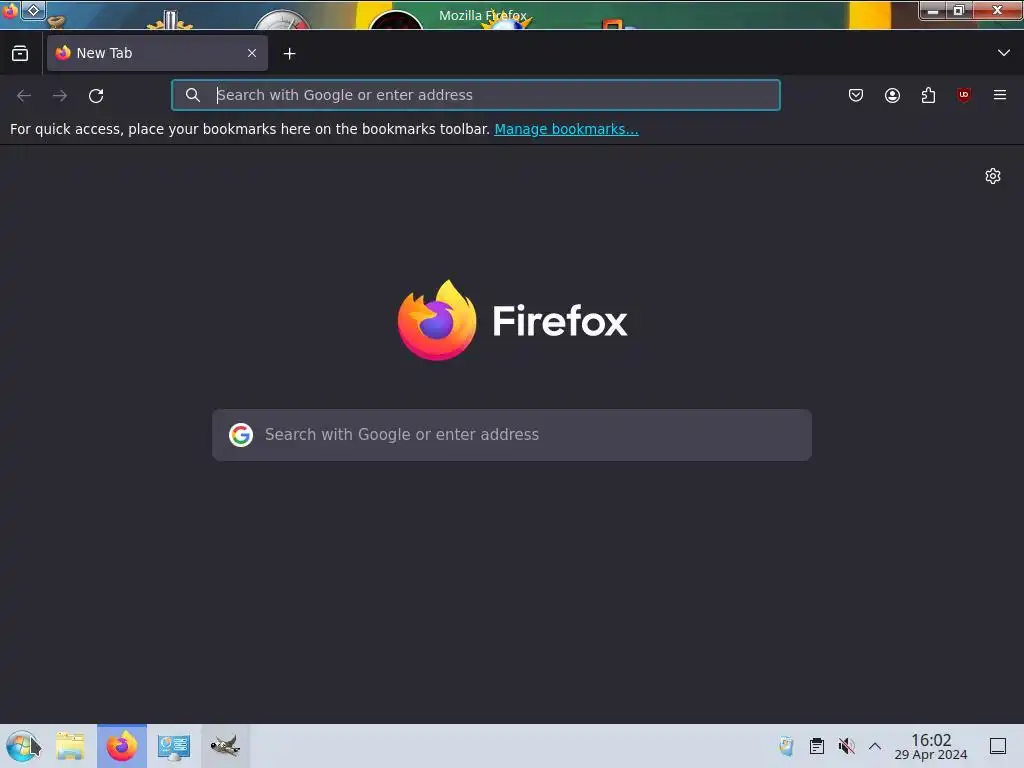Go back one page
Viewport: 1024px width, 768px height.
click(x=24, y=95)
